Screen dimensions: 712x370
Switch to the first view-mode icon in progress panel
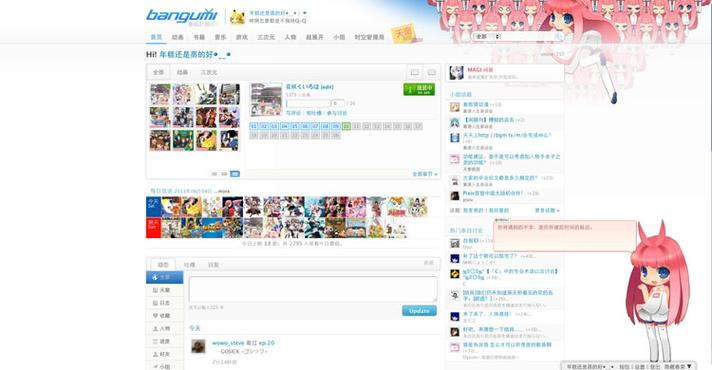(415, 72)
